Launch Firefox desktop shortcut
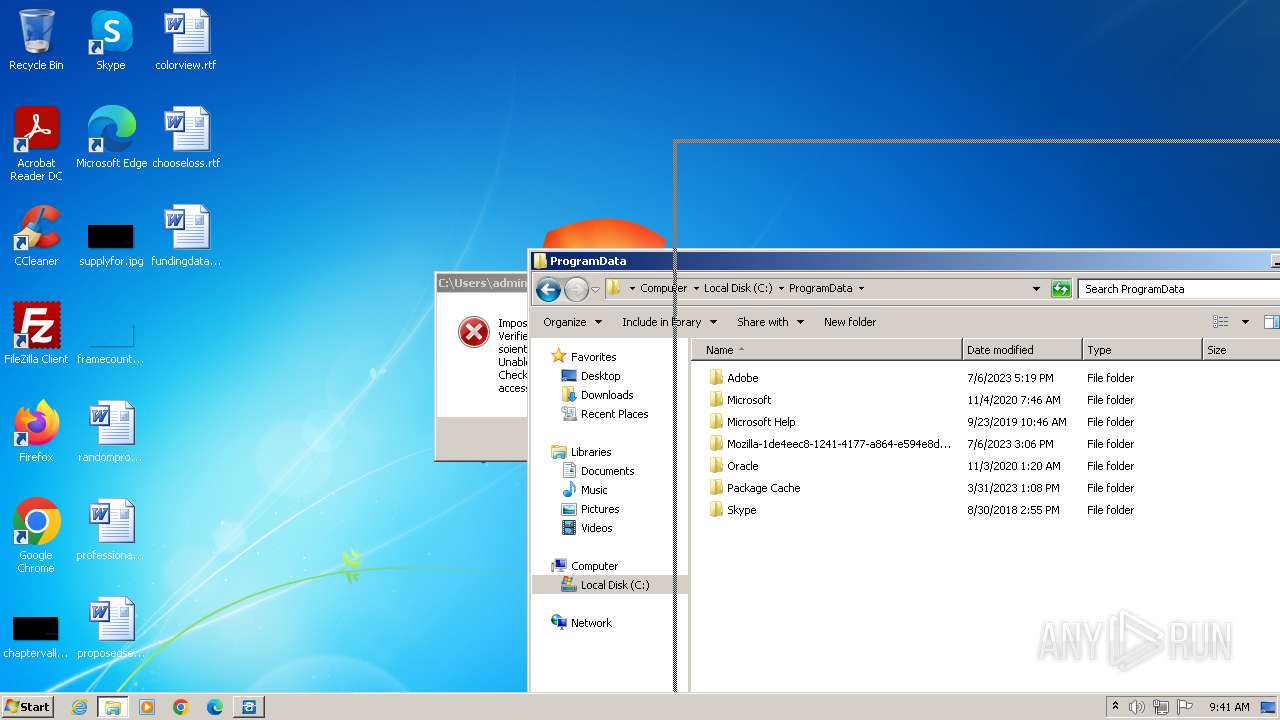 pos(36,432)
